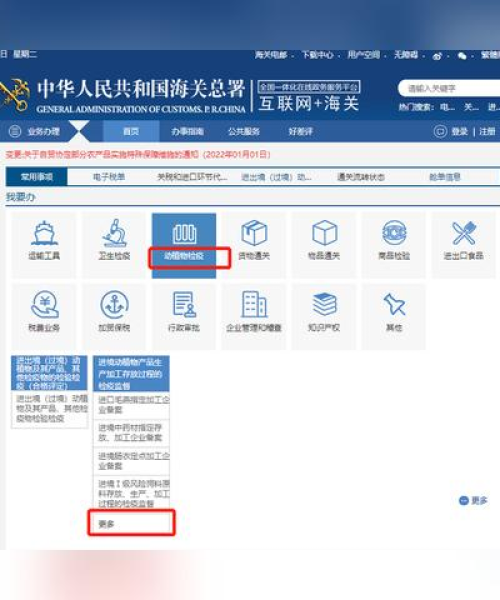Open the 下载中心 link in top bar
The image size is (500, 600).
(318, 55)
